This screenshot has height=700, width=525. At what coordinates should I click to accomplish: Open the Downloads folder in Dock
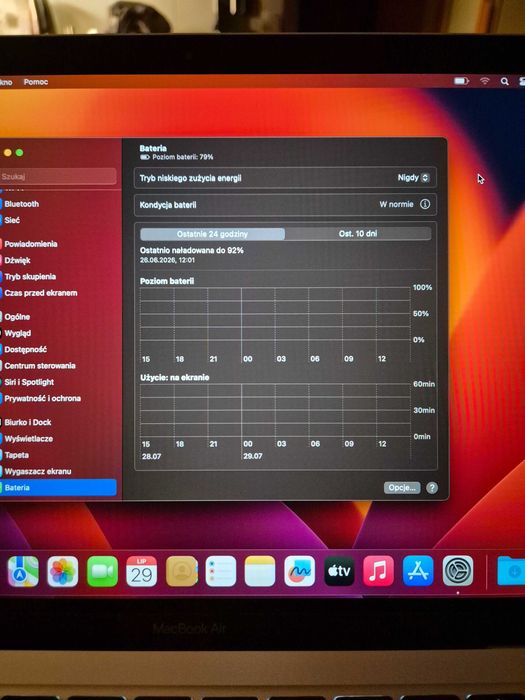pos(511,571)
